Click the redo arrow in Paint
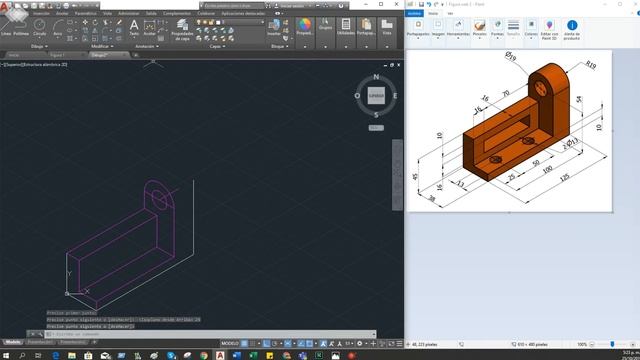Image resolution: width=640 pixels, height=360 pixels. coord(436,4)
